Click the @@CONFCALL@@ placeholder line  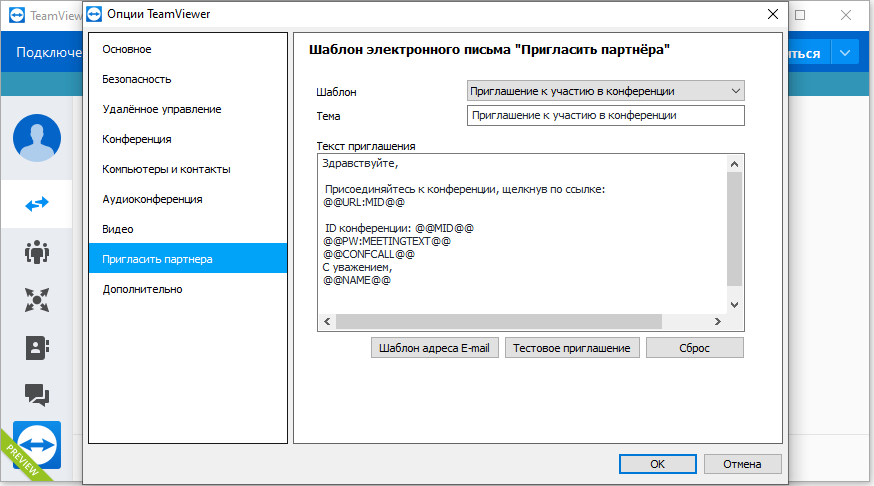coord(369,254)
